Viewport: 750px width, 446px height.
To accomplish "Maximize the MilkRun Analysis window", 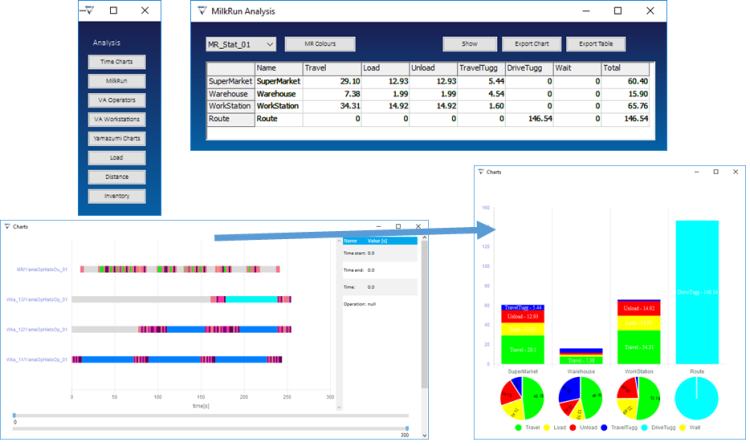I will point(618,11).
